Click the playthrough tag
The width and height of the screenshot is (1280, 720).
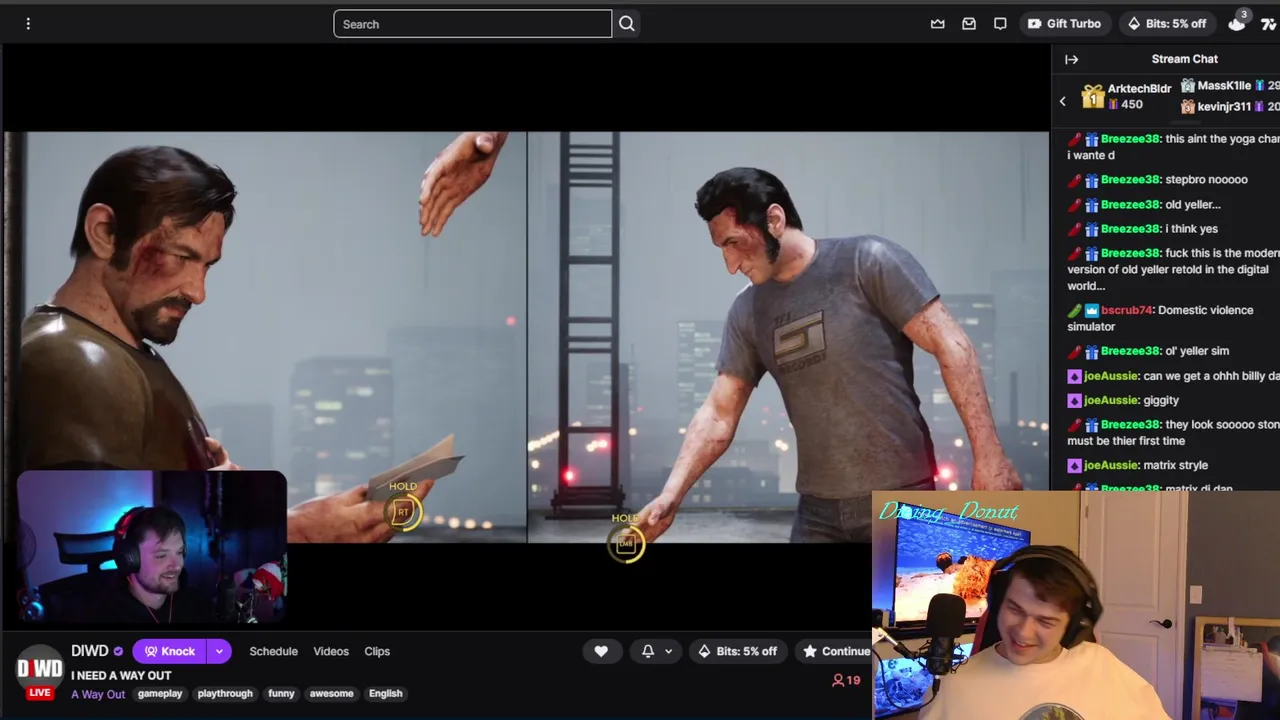225,693
